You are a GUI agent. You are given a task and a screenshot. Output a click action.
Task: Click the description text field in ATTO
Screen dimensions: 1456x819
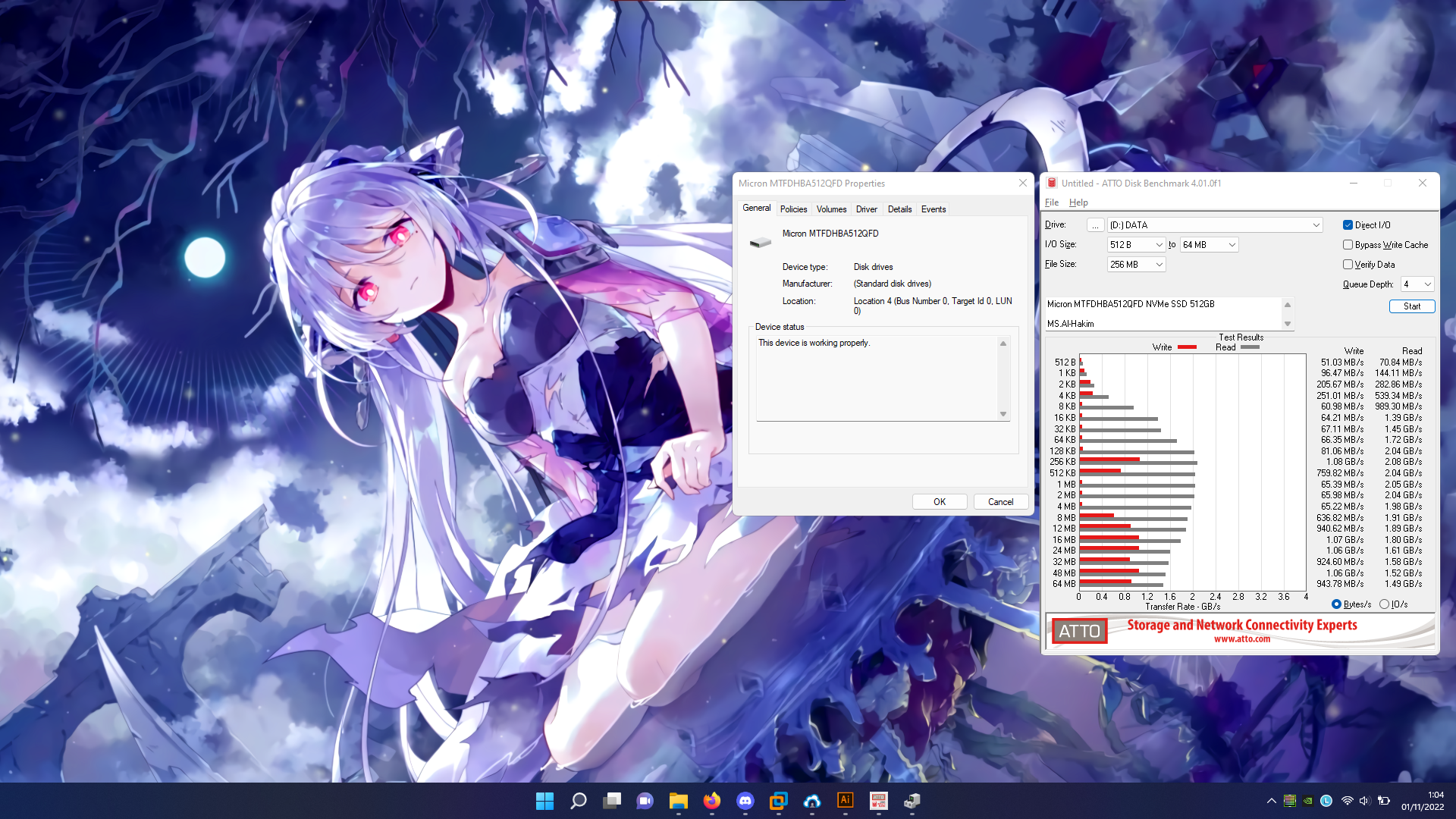tap(1163, 314)
